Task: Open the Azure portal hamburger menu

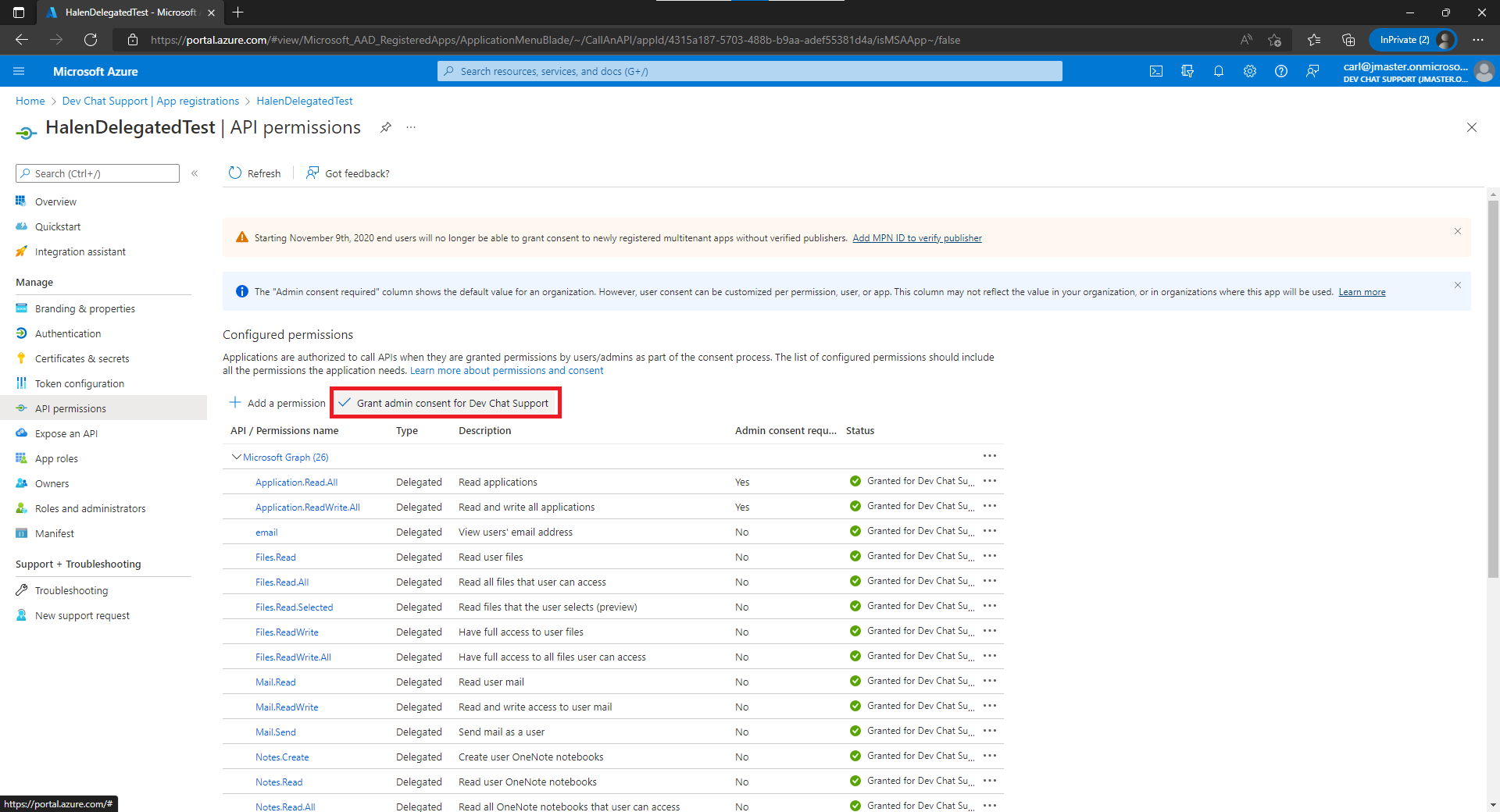Action: pyautogui.click(x=19, y=71)
